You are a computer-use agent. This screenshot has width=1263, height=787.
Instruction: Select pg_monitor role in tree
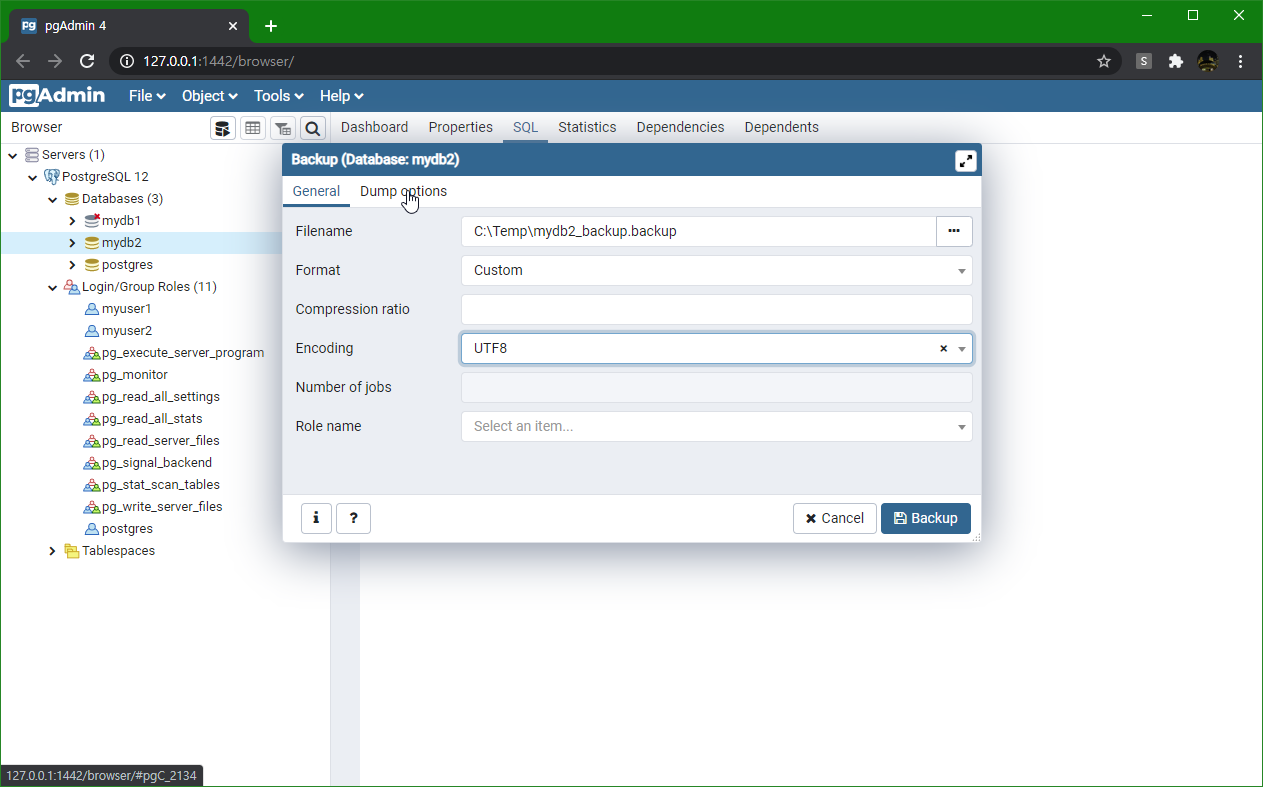pyautogui.click(x=135, y=375)
